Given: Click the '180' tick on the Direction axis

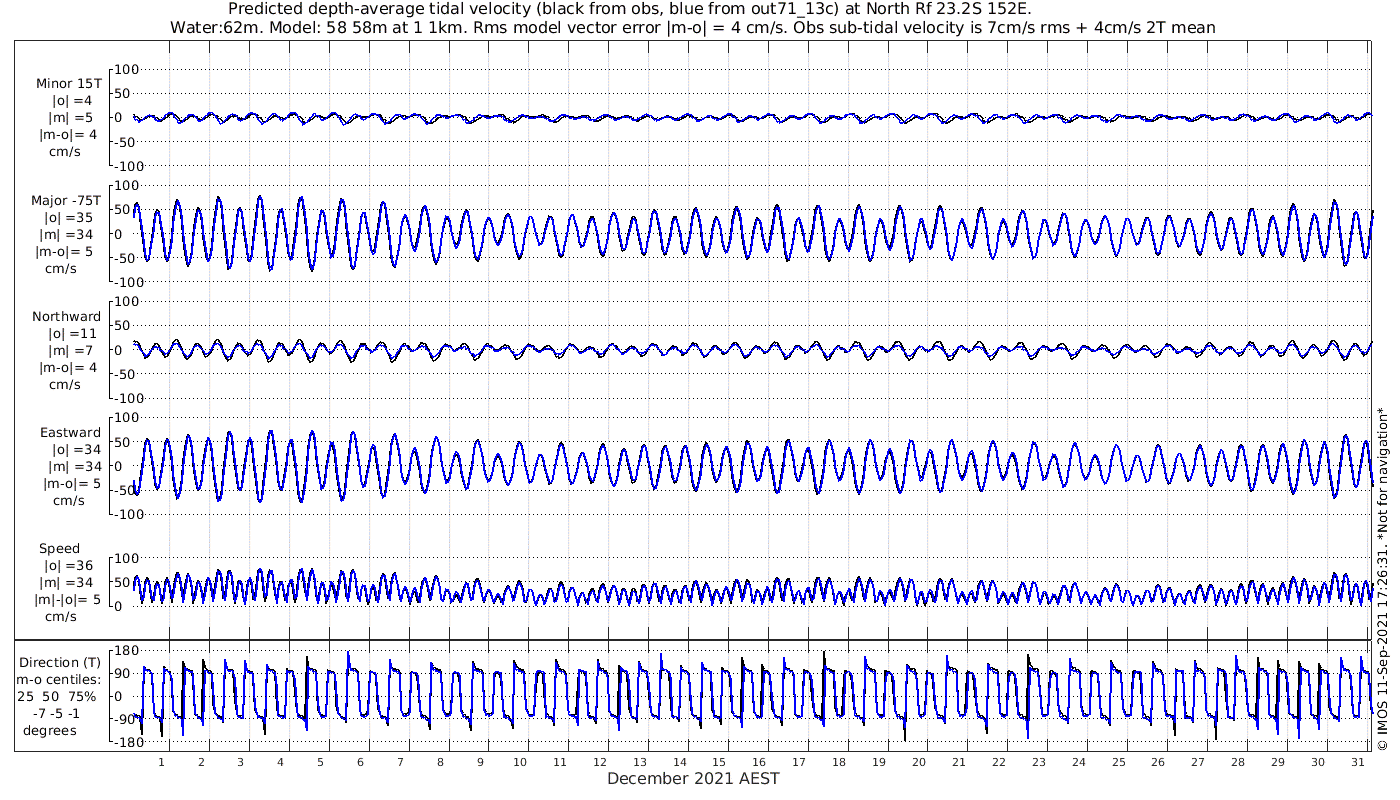Looking at the screenshot, I should 126,650.
